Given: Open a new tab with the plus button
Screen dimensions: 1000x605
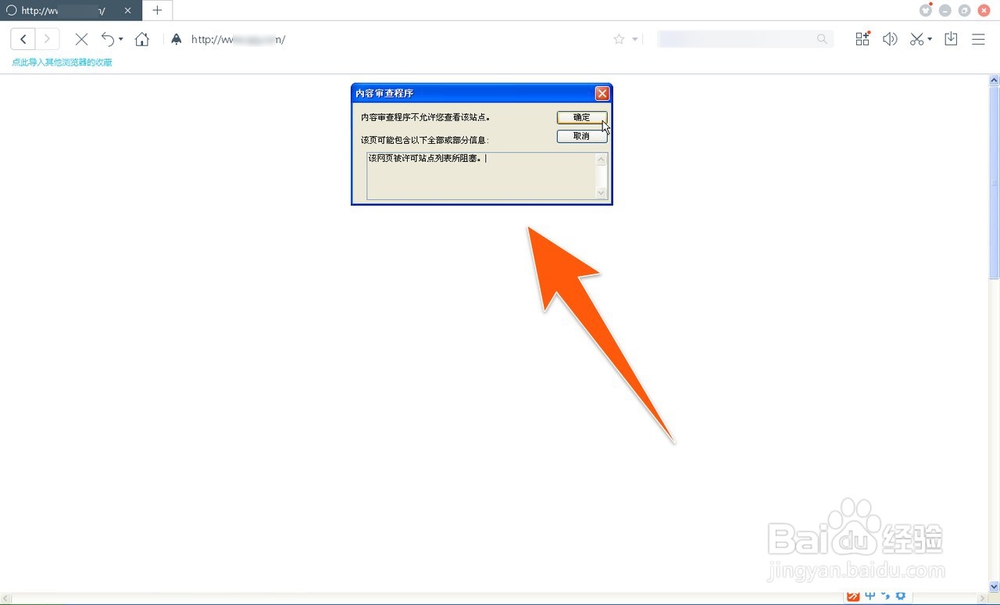Looking at the screenshot, I should click(x=157, y=10).
